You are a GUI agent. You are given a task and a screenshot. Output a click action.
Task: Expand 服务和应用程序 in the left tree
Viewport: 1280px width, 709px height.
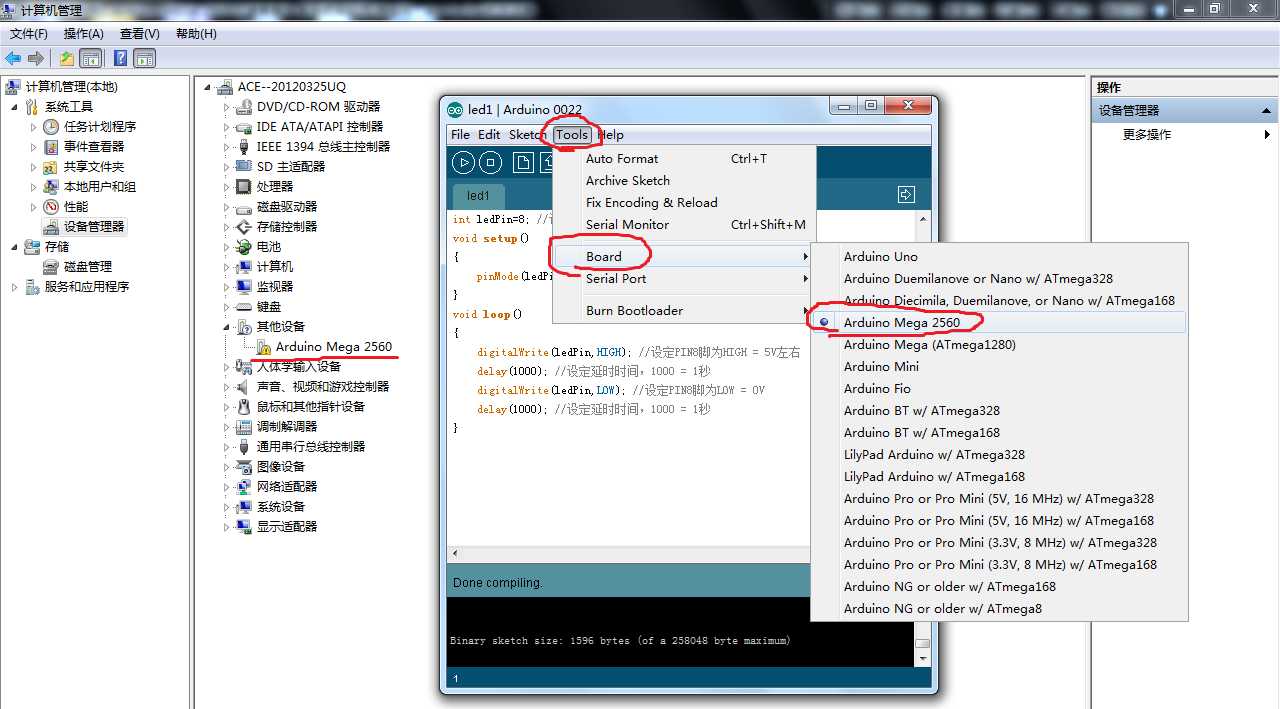[14, 287]
